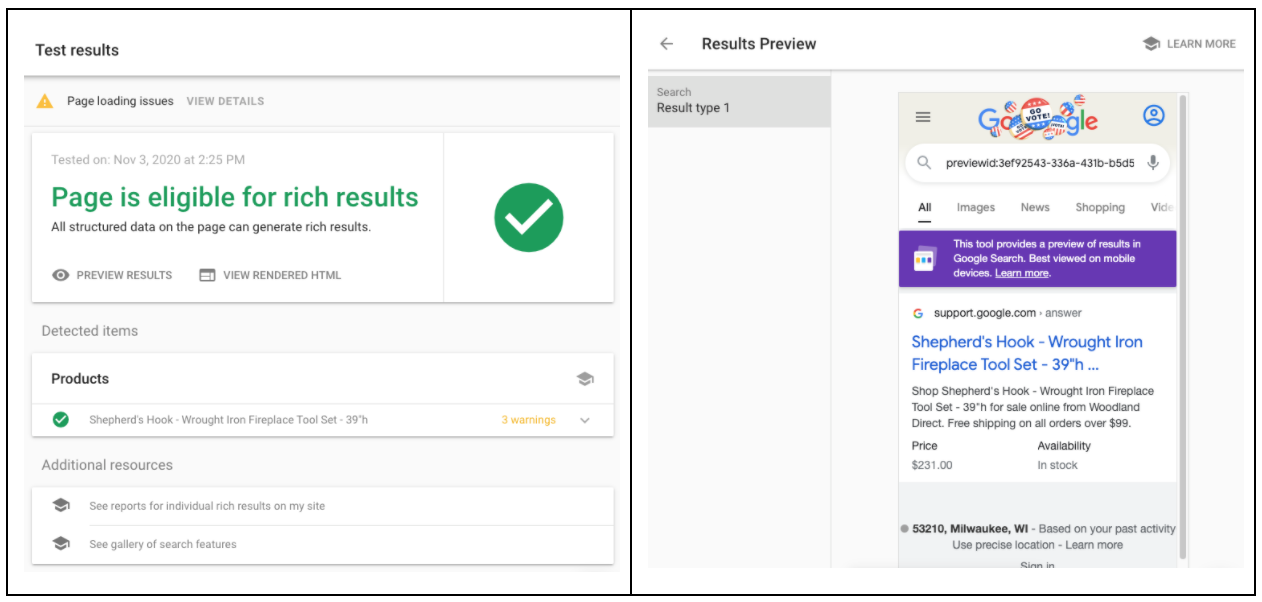This screenshot has height=602, width=1262.
Task: Click the green check beside Shepherd's Hook item
Action: [61, 420]
